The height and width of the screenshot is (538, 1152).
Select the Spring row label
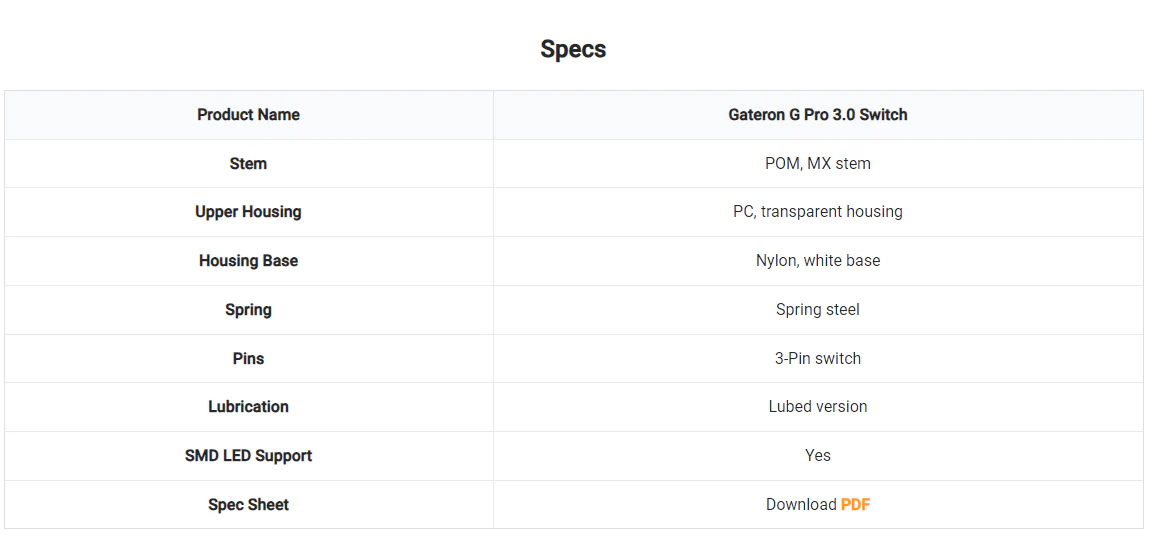point(248,310)
